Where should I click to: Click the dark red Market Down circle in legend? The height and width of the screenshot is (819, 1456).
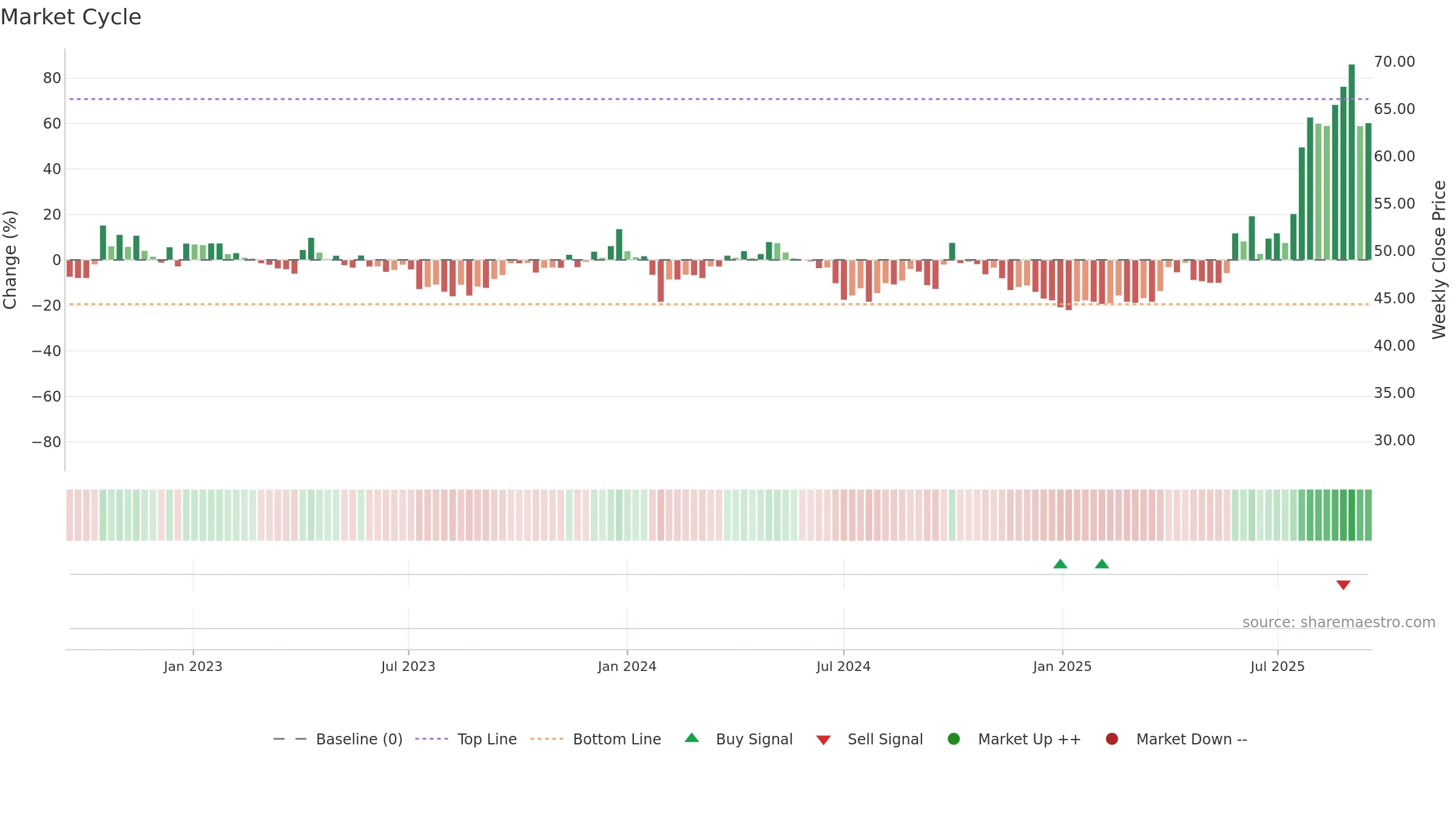pos(1112,739)
